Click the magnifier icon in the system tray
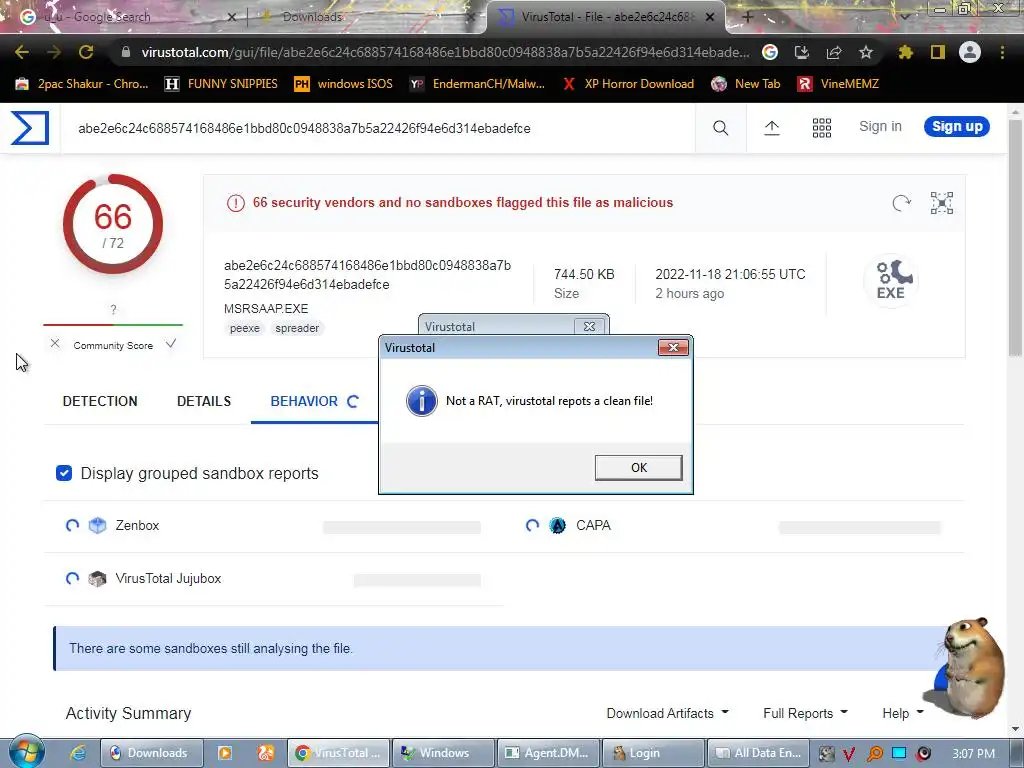 [874, 754]
